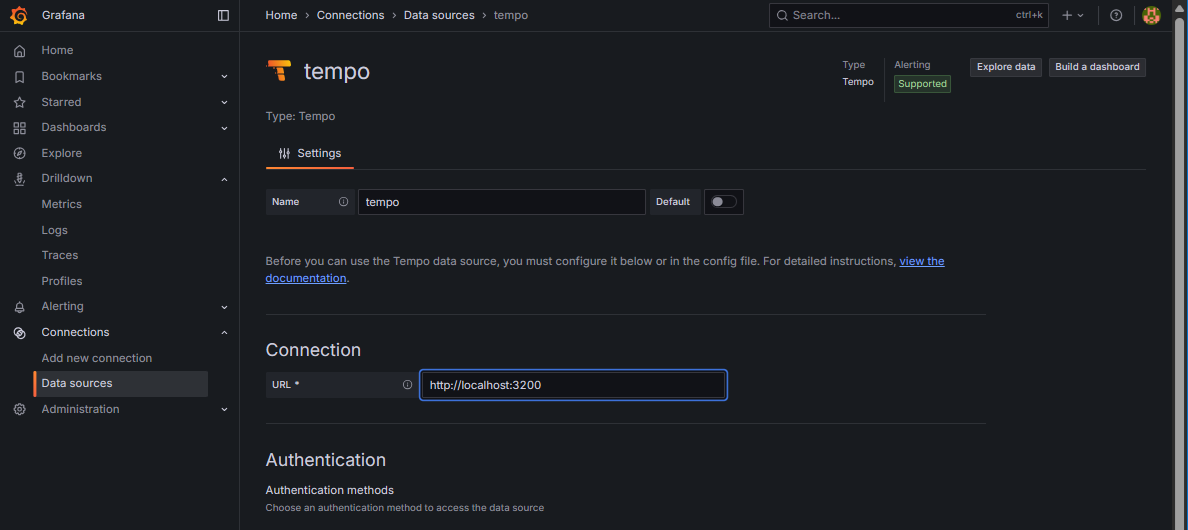Click the URL field info icon
Image resolution: width=1188 pixels, height=530 pixels.
pos(407,385)
